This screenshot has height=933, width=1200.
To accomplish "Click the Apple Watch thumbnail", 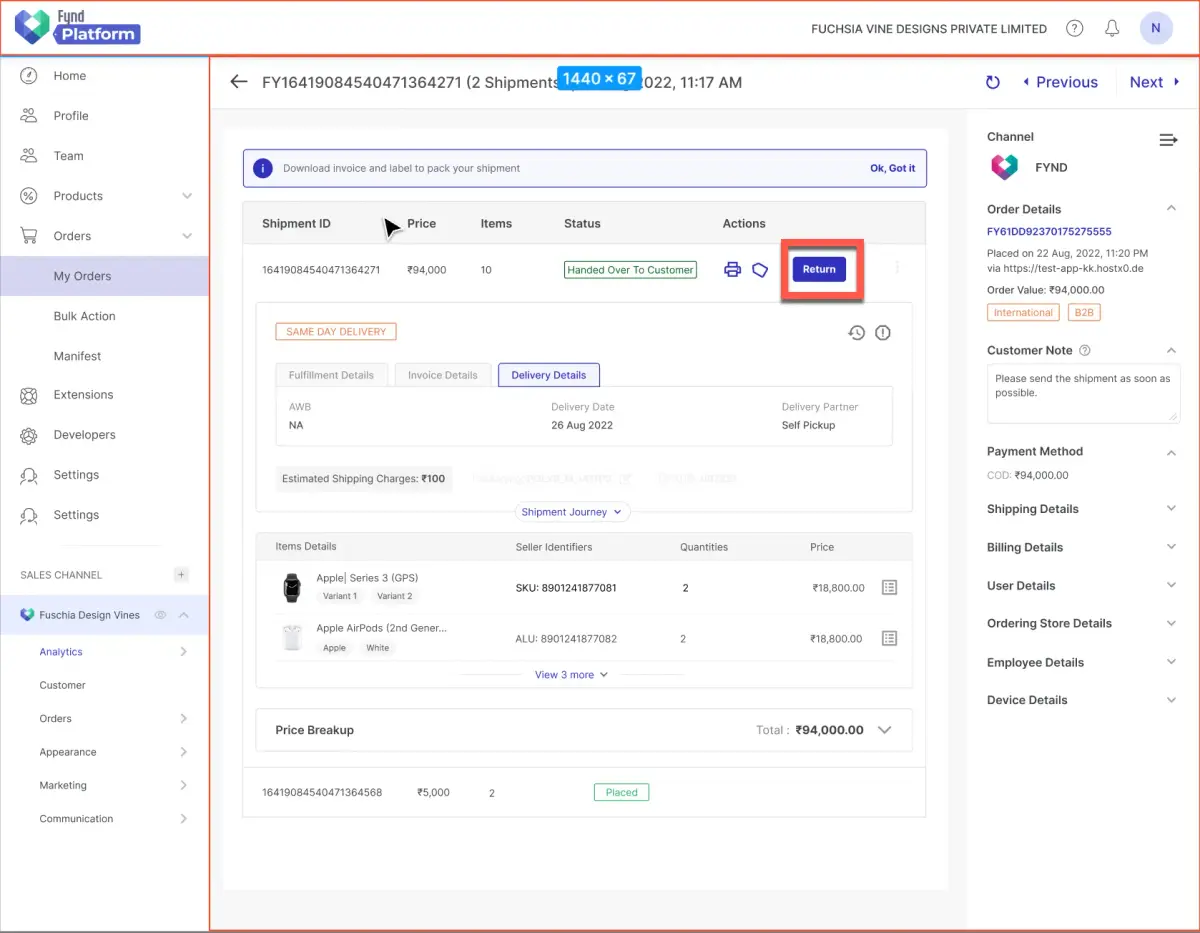I will tap(291, 587).
